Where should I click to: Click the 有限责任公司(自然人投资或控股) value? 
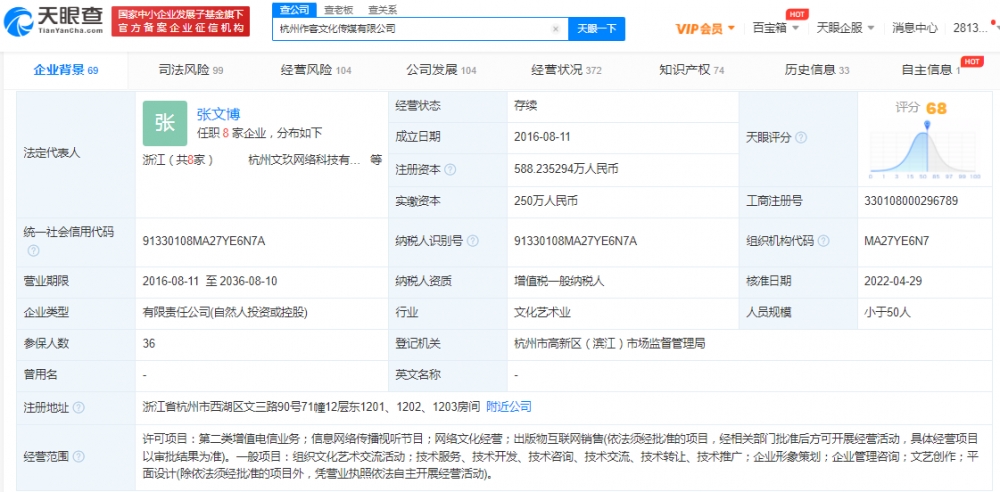click(225, 313)
